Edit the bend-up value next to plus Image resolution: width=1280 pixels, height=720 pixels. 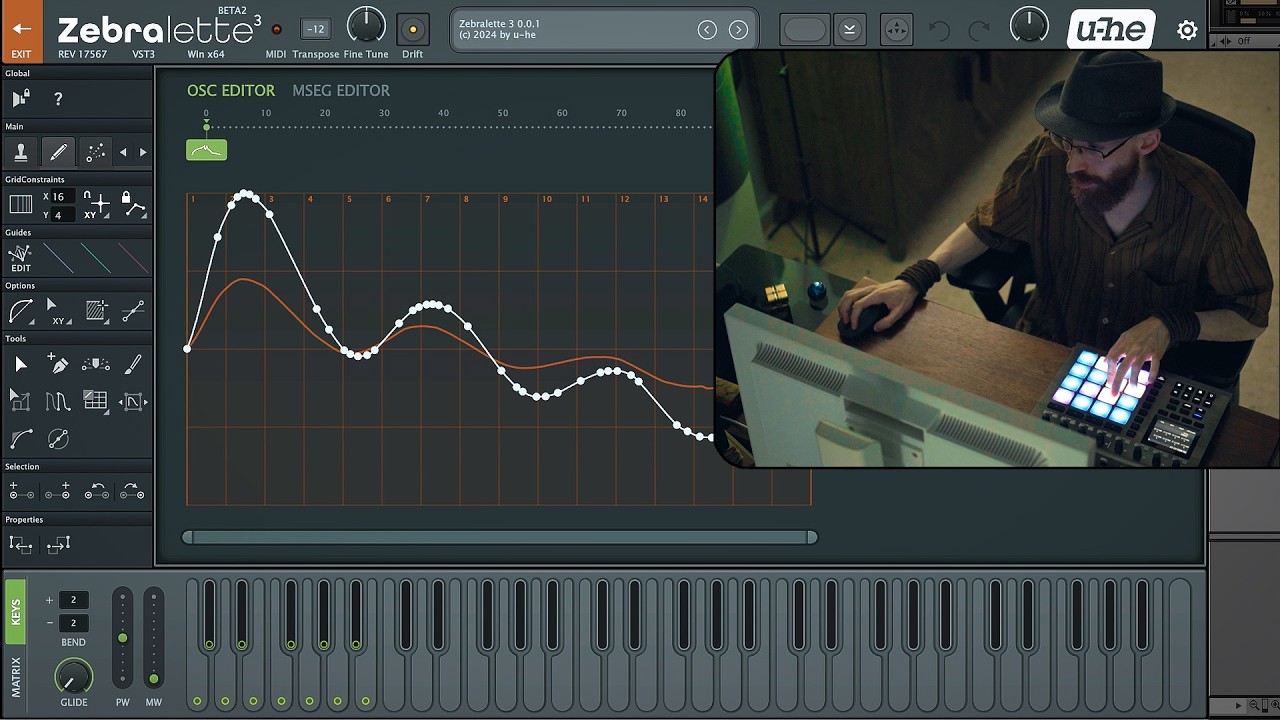click(x=73, y=600)
